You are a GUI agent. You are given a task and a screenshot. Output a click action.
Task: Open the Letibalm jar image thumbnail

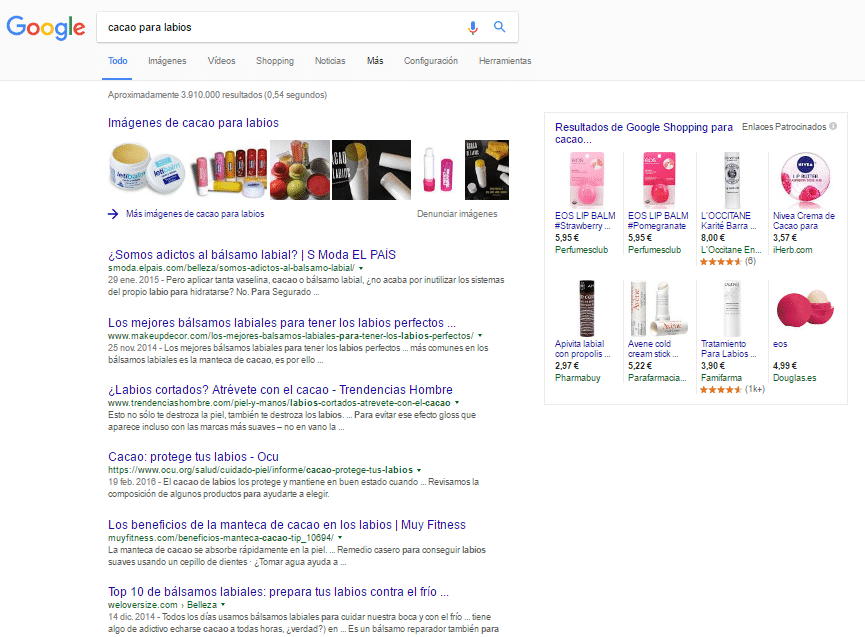[148, 170]
